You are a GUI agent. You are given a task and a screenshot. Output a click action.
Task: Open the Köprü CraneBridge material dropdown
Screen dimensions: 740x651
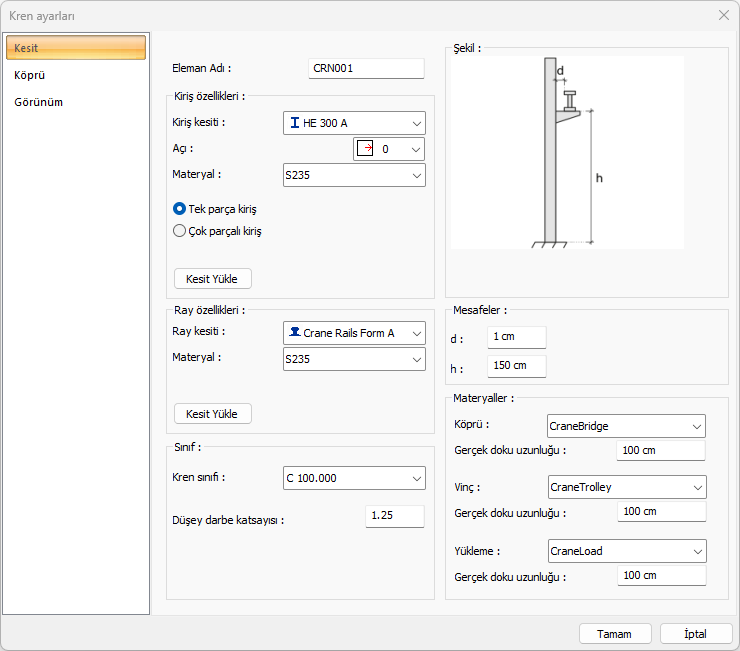tap(626, 426)
